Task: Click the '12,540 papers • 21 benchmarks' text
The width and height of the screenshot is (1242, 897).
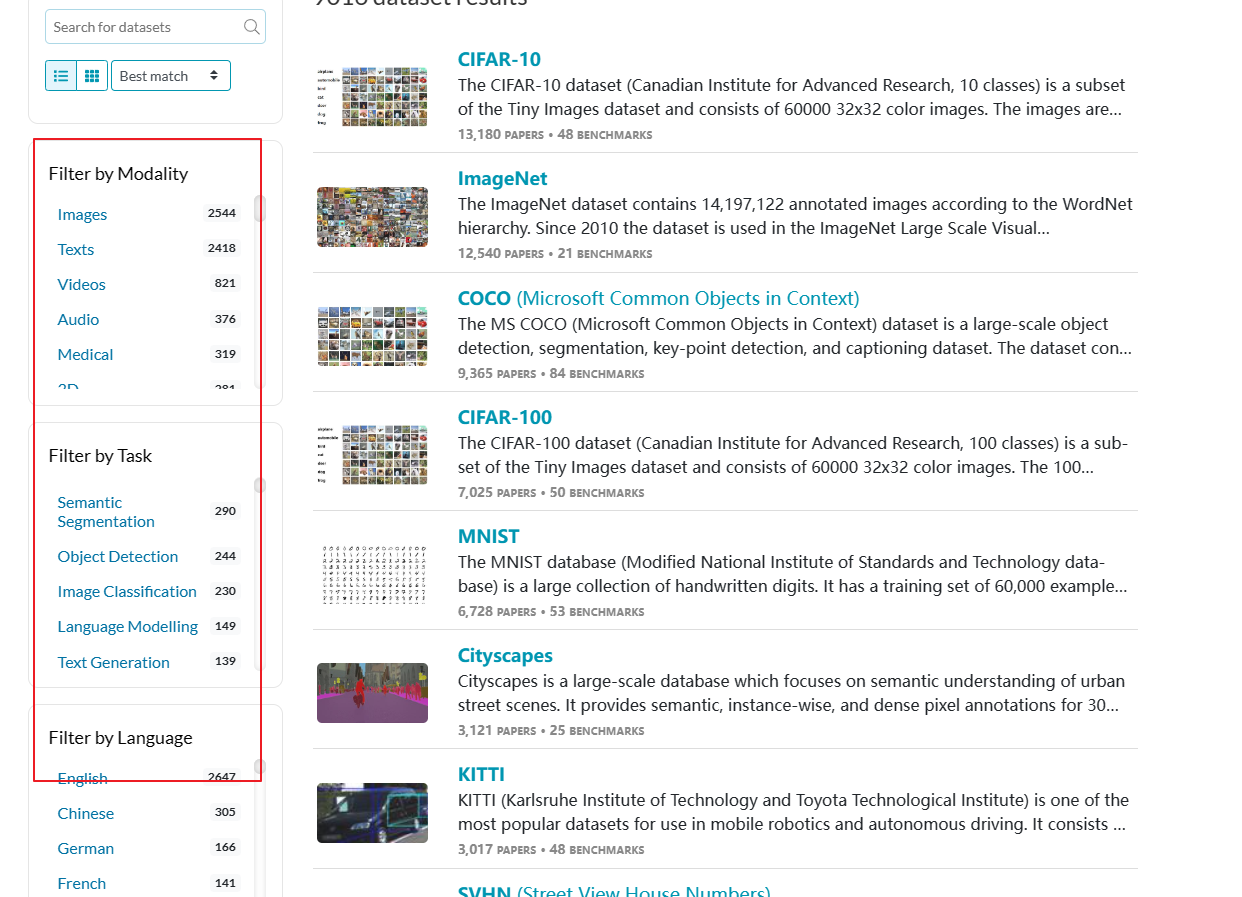Action: coord(555,254)
